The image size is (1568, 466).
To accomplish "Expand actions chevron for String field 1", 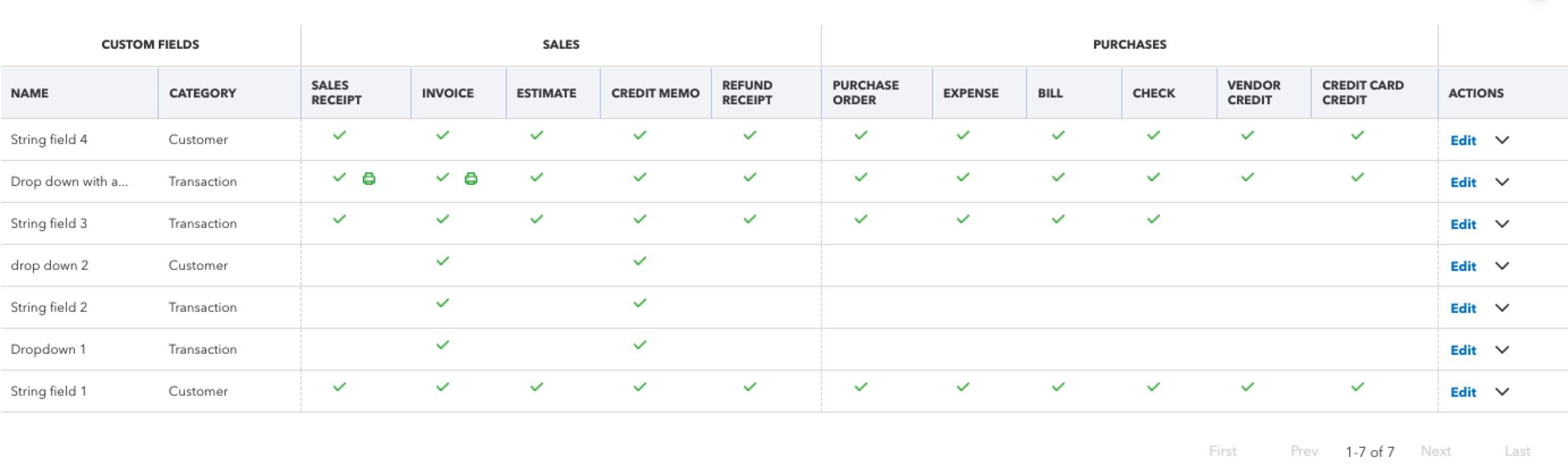I will (1502, 392).
